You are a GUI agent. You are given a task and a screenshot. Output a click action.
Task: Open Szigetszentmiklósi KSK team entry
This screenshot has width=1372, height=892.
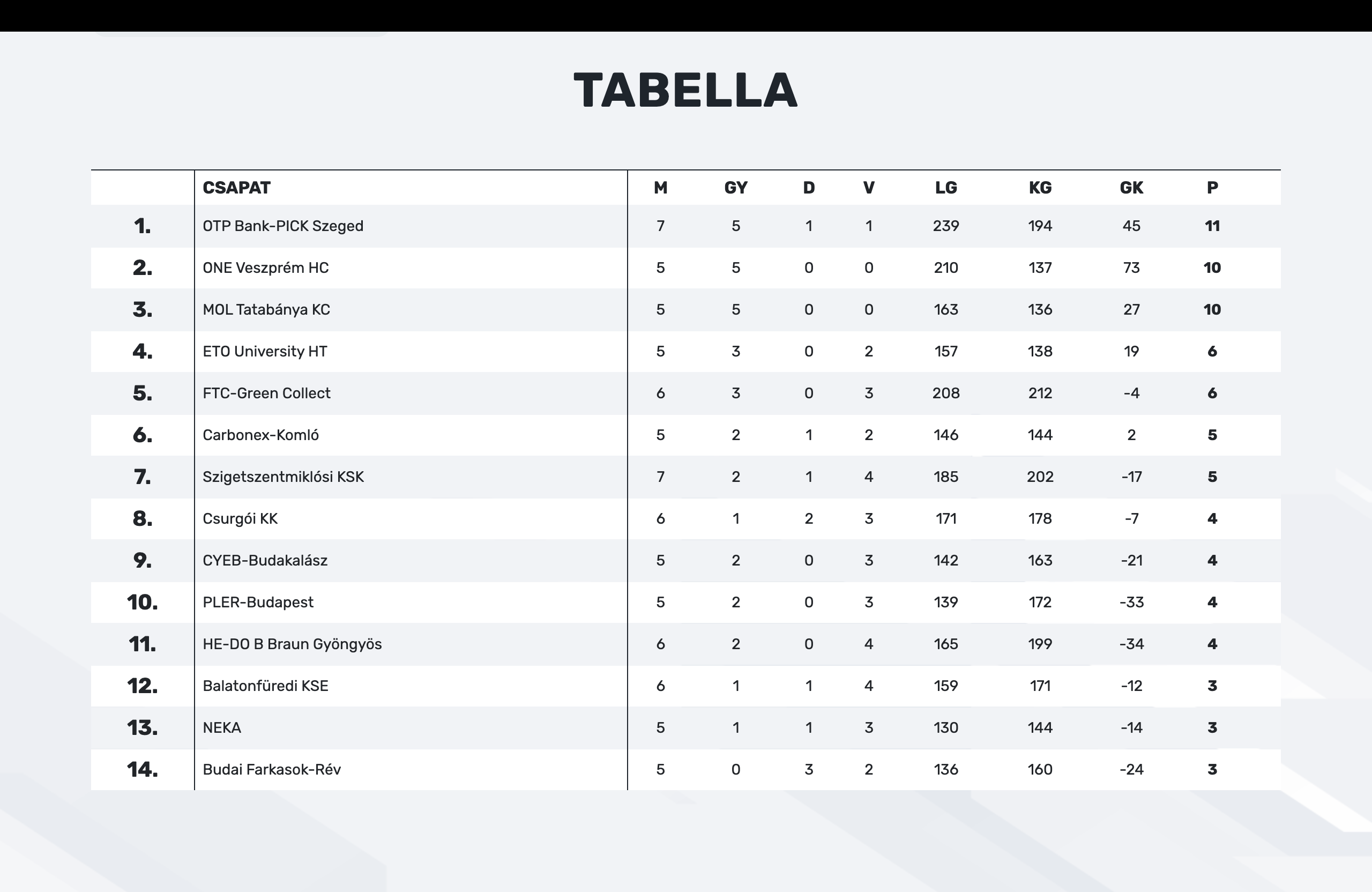(283, 477)
